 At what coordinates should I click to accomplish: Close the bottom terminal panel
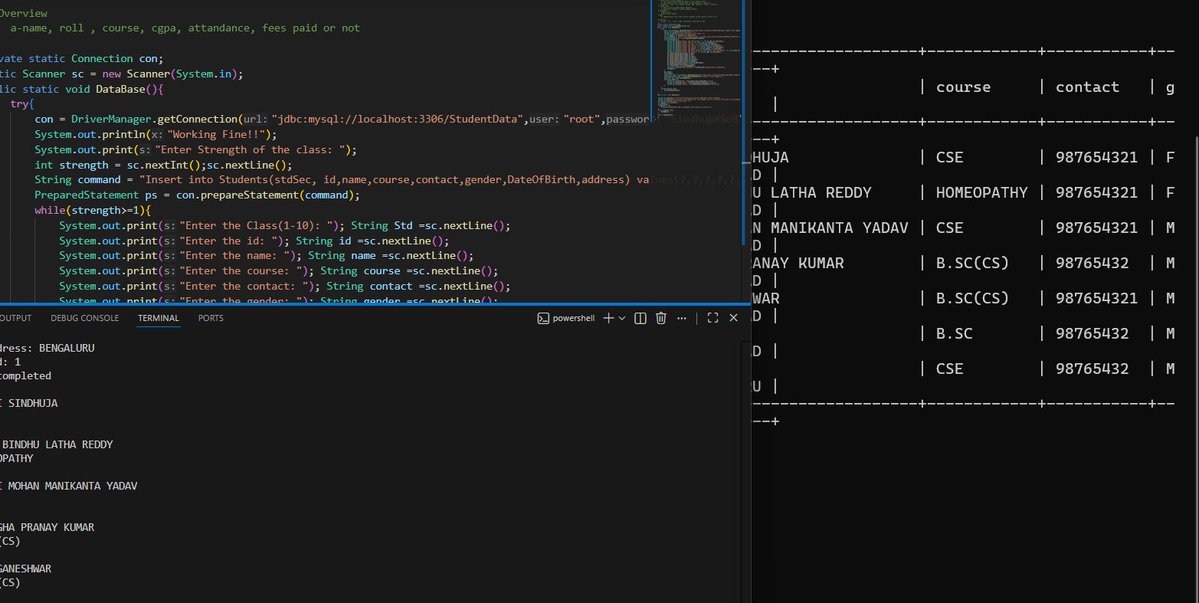(x=733, y=318)
